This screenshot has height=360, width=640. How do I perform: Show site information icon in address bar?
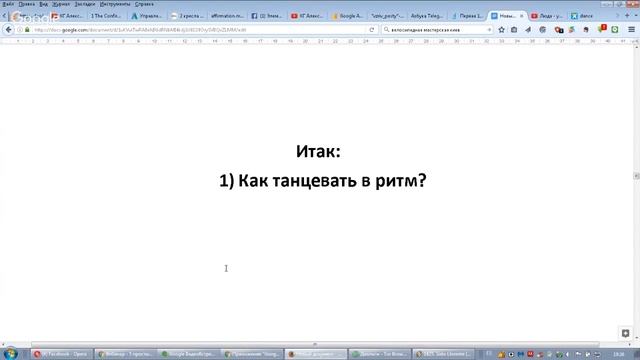20,30
